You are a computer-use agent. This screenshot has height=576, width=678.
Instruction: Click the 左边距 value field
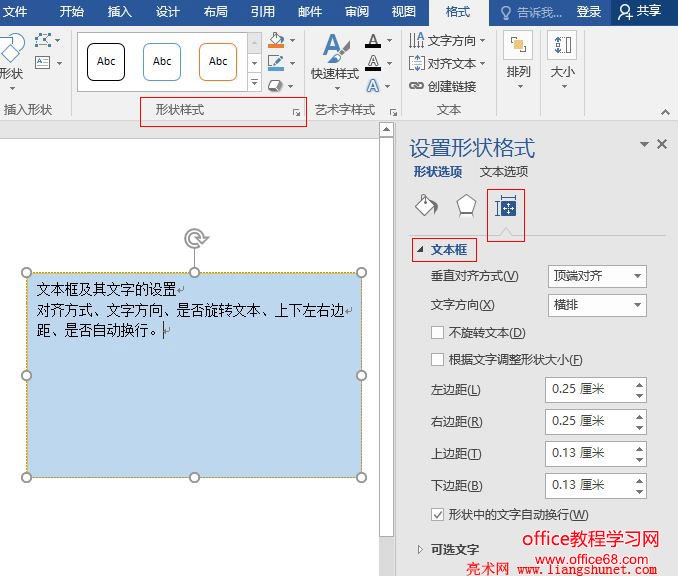coord(589,389)
